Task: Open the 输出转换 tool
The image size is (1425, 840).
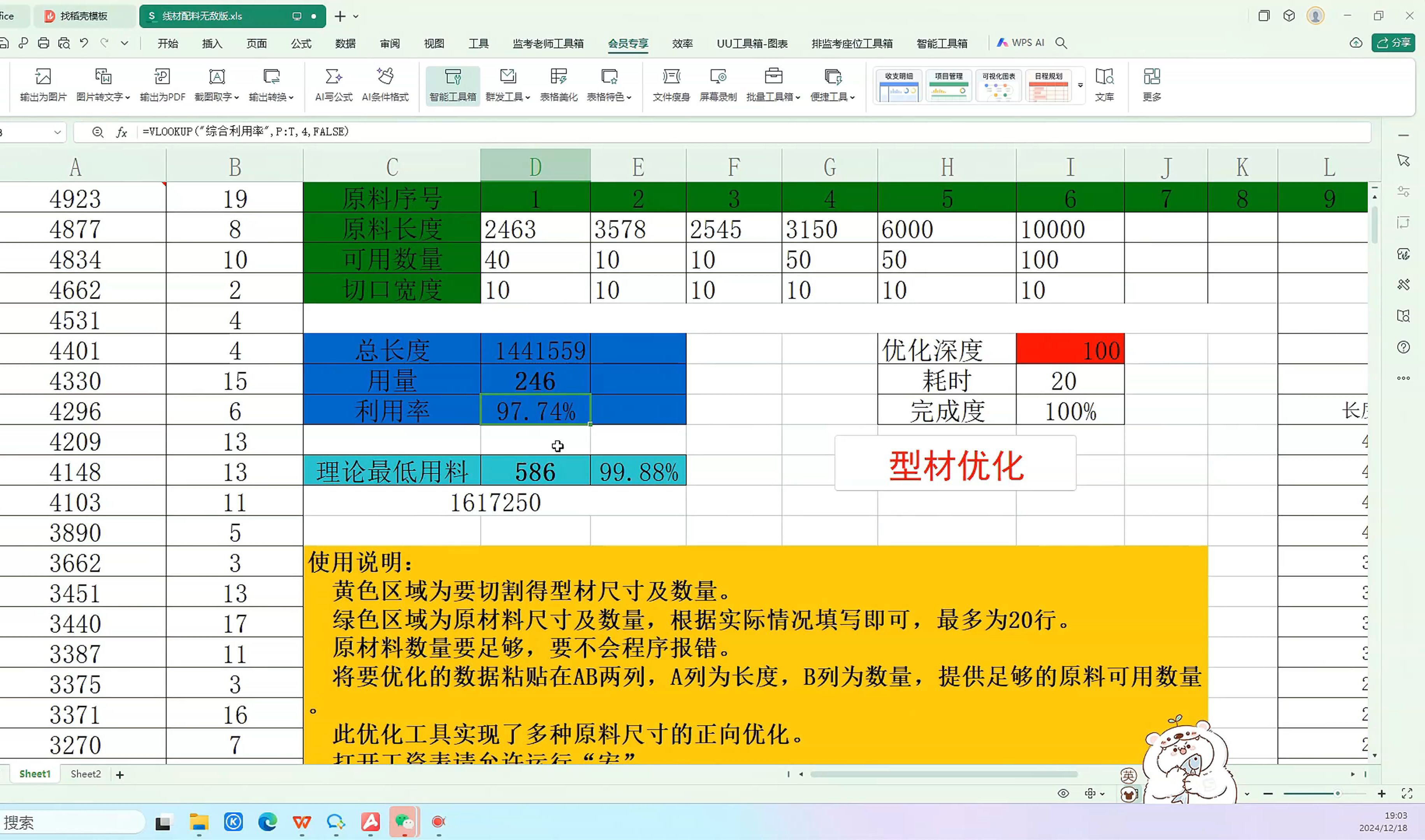Action: [271, 85]
